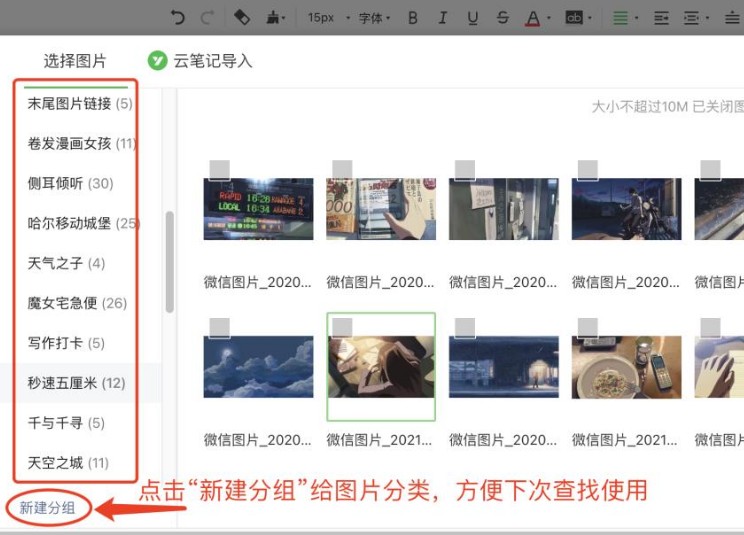Image resolution: width=744 pixels, height=535 pixels.
Task: Select the hand holding magazine thumbnail
Action: point(381,209)
